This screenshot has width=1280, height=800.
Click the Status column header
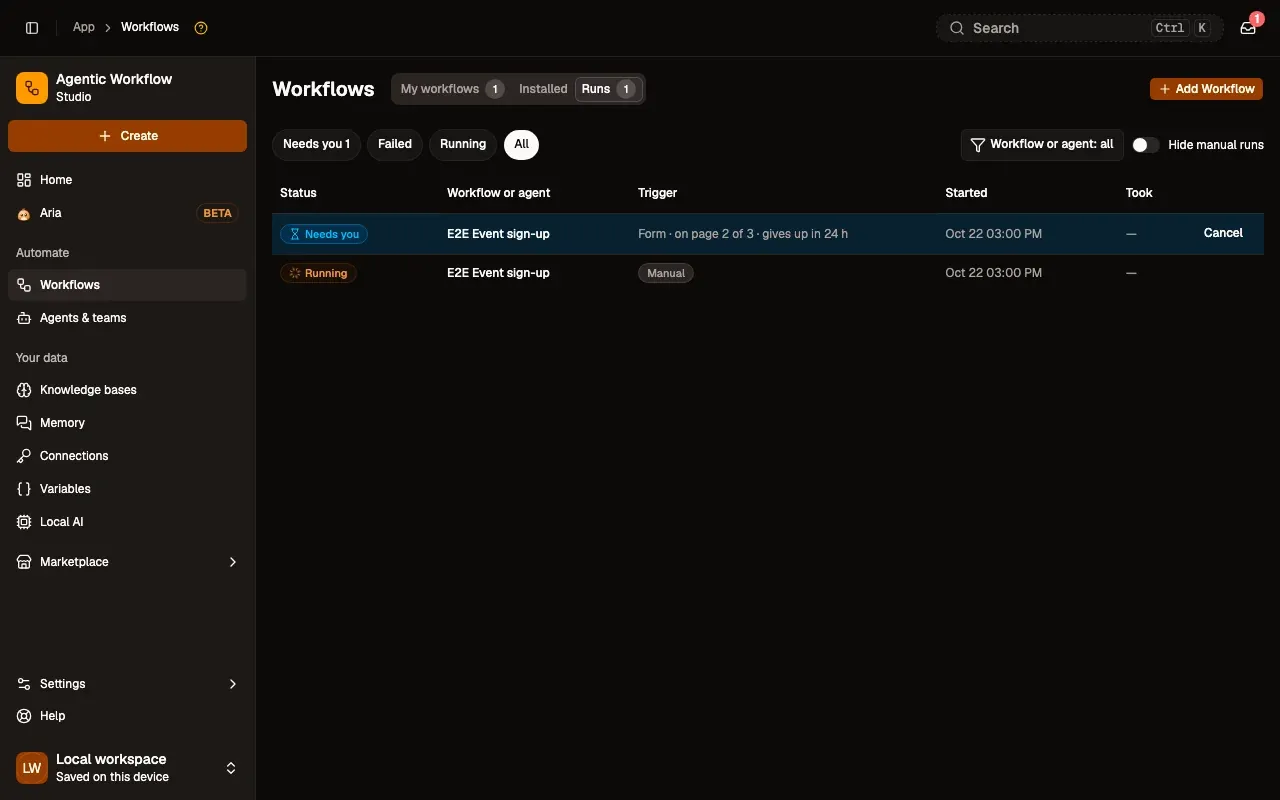coord(298,193)
